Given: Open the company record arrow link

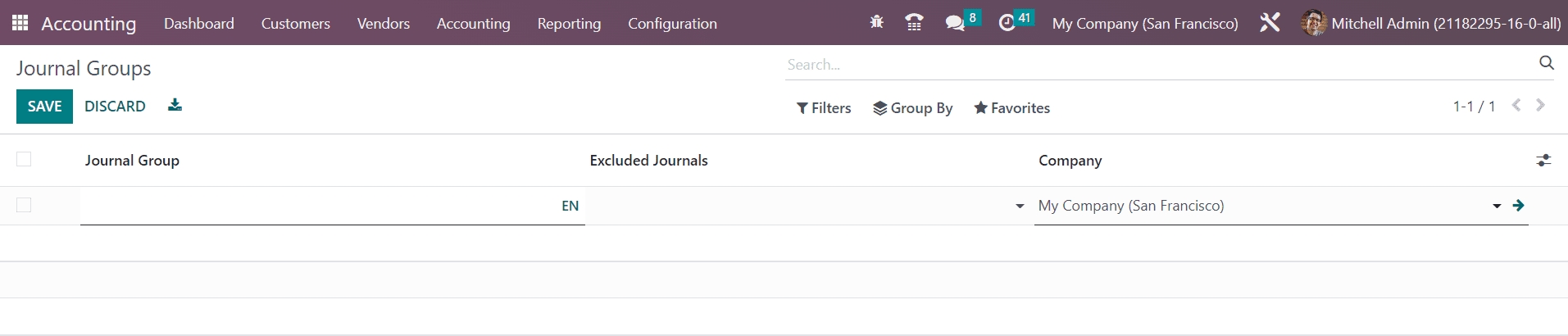Looking at the screenshot, I should point(1518,206).
